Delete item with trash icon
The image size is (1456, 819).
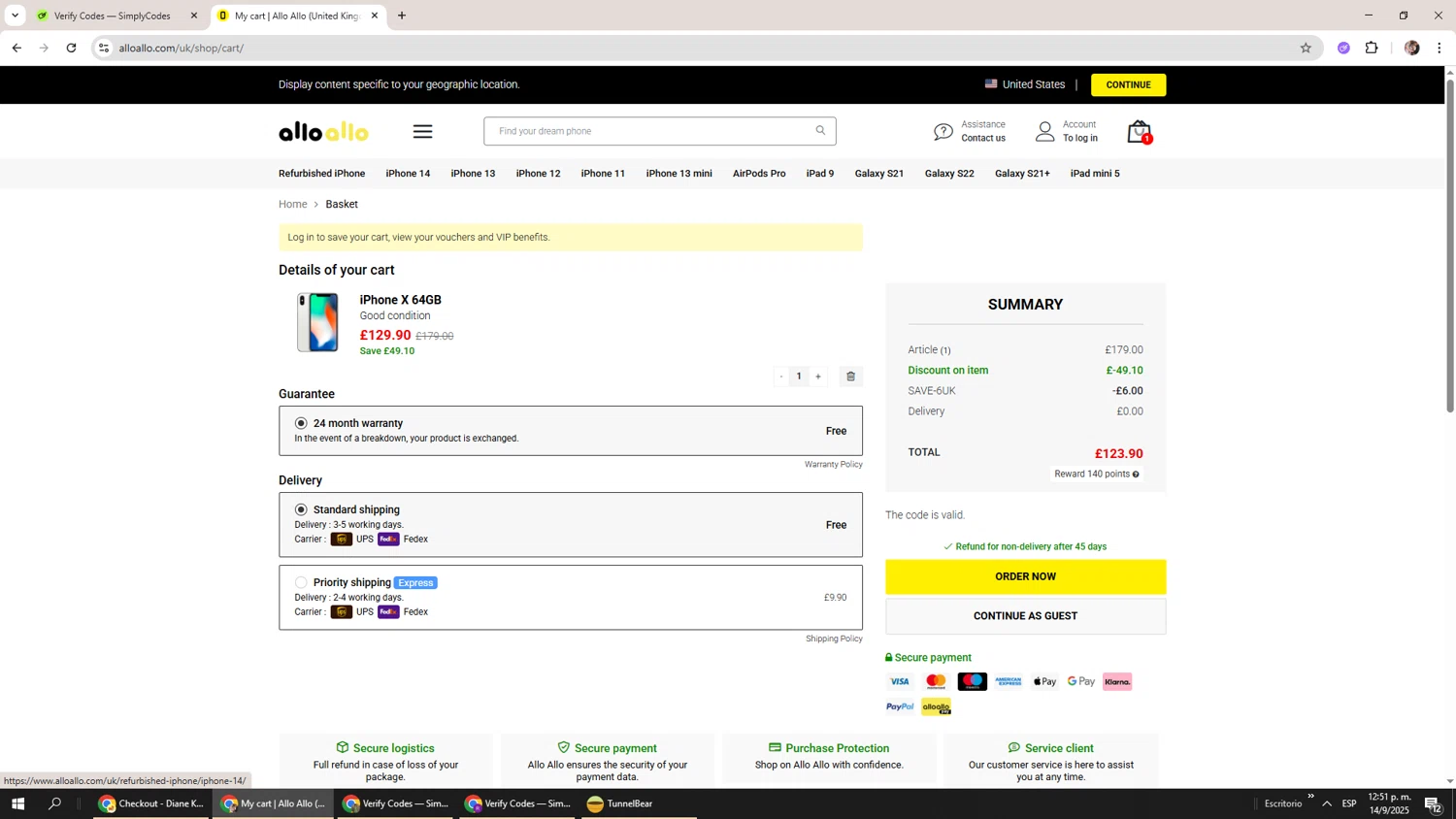coord(850,377)
